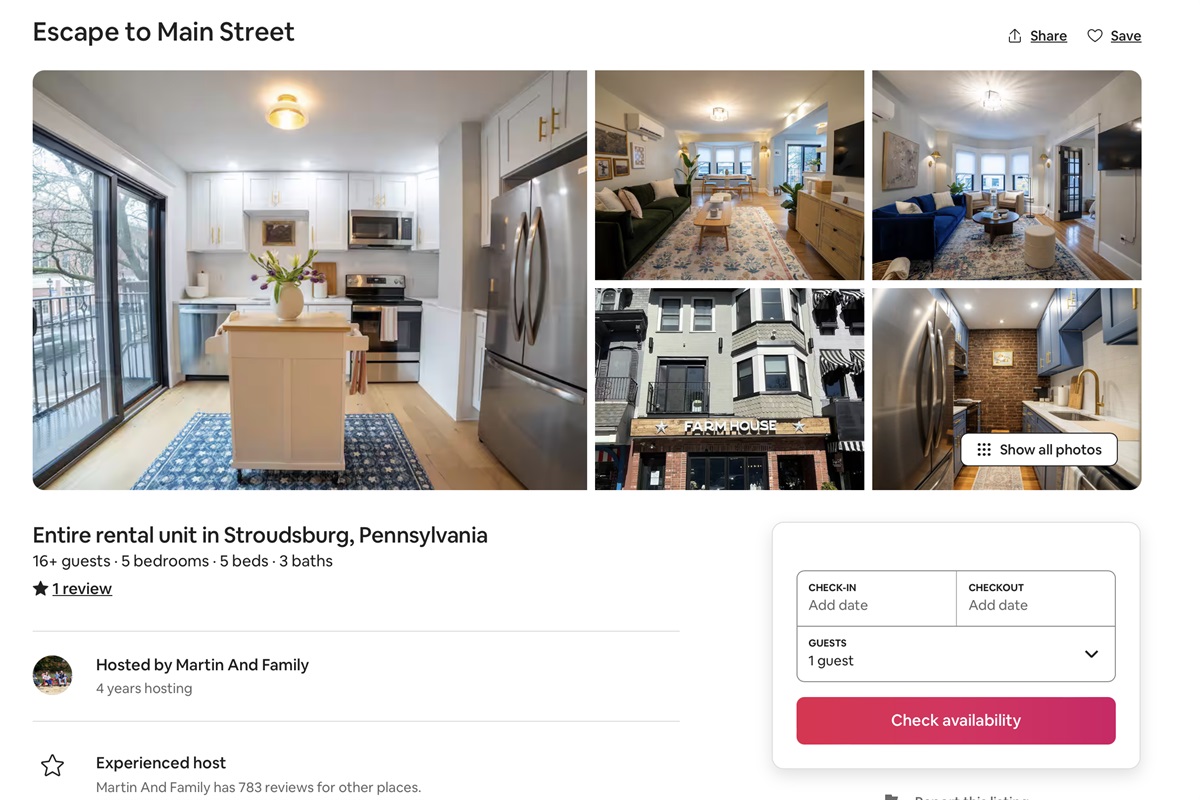Open the green sofa living room photo
This screenshot has width=1200, height=800.
coord(729,175)
